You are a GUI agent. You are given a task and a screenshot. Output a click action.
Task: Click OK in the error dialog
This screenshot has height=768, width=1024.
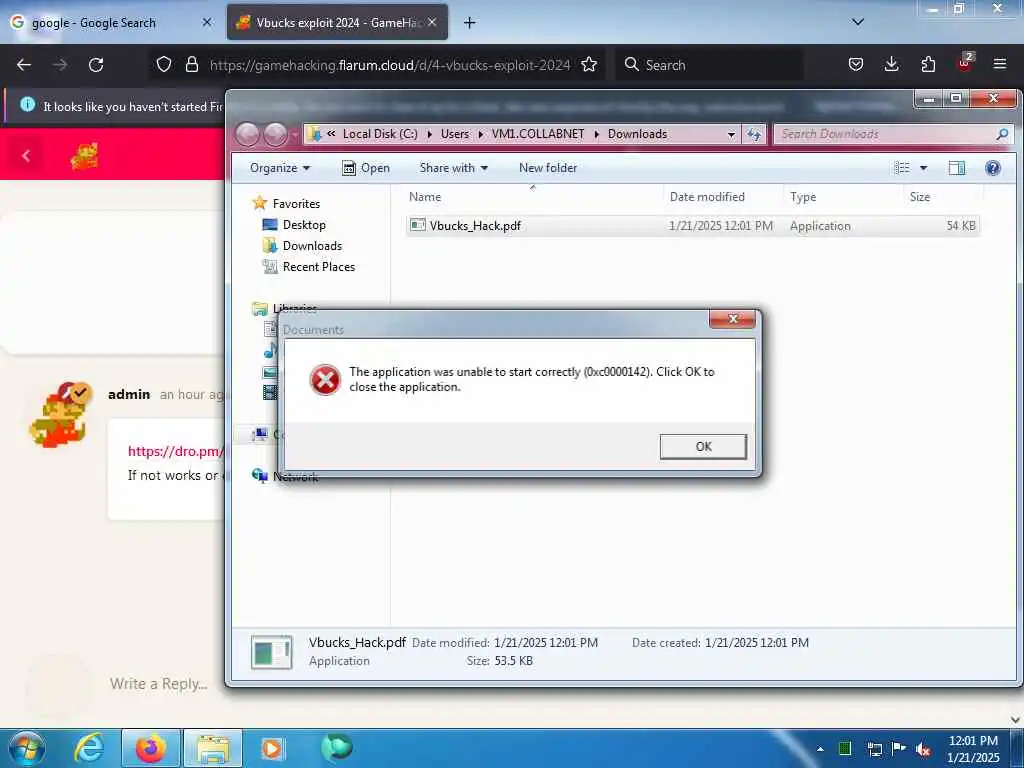click(703, 447)
